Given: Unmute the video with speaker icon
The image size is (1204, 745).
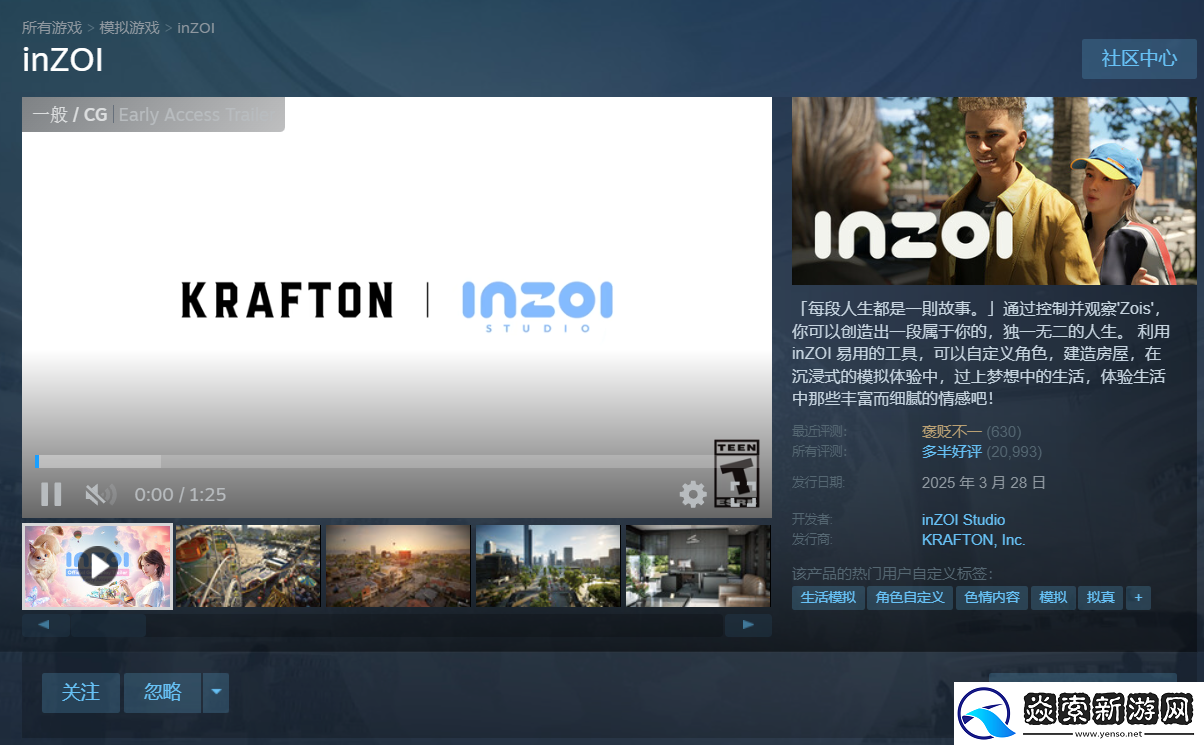Looking at the screenshot, I should [x=99, y=494].
